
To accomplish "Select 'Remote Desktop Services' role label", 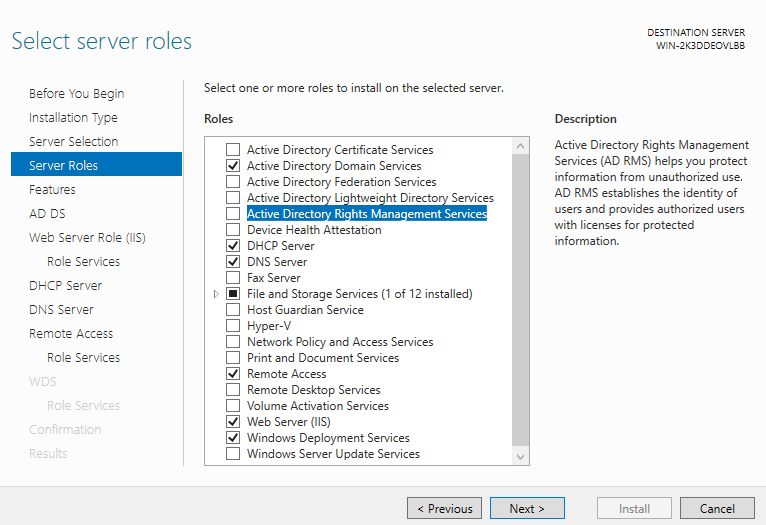I will point(314,390).
